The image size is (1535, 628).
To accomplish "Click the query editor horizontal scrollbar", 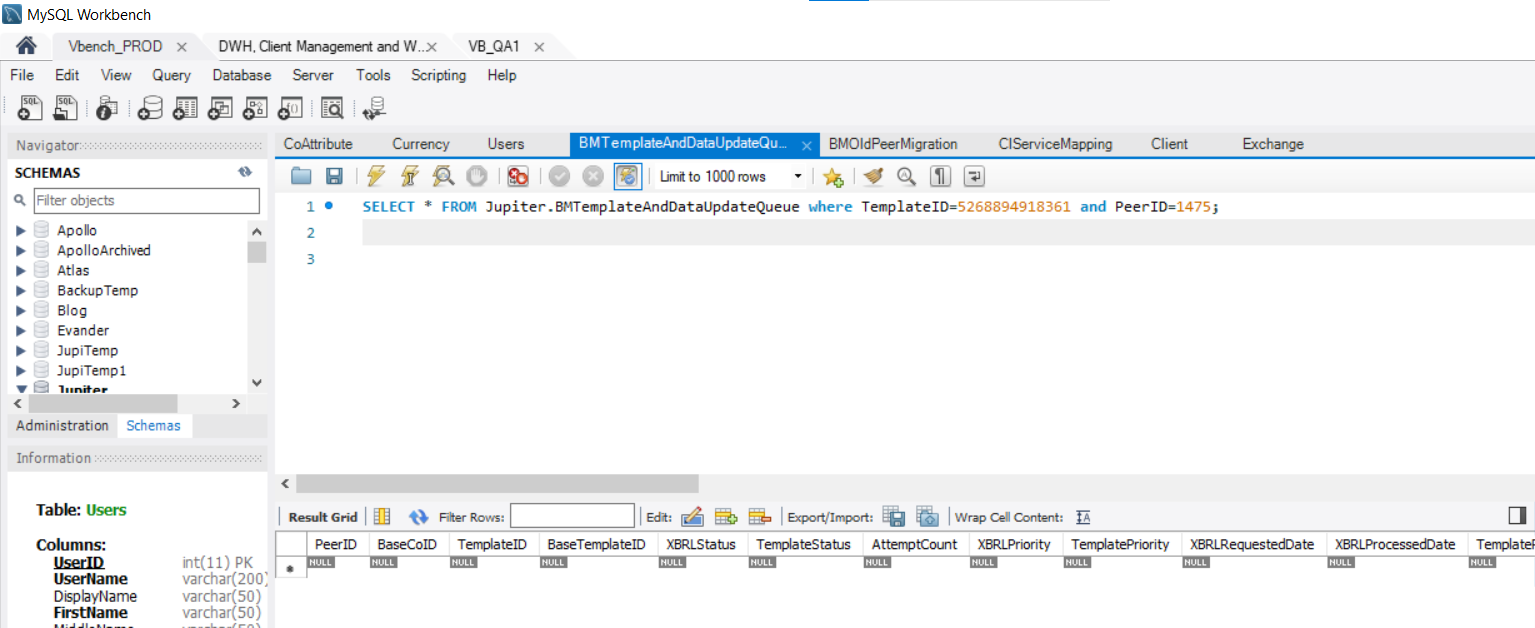I will (497, 484).
